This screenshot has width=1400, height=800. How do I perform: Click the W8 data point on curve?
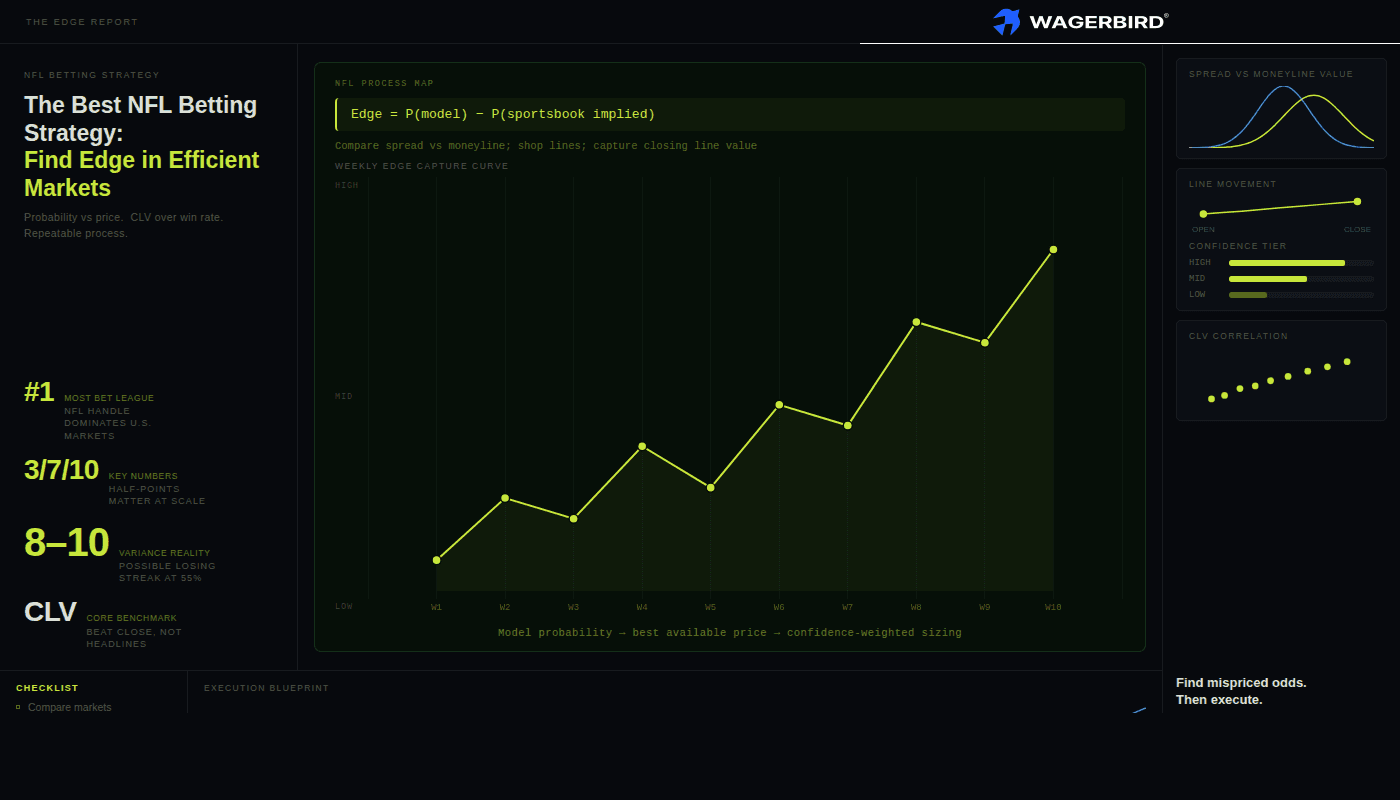[916, 322]
